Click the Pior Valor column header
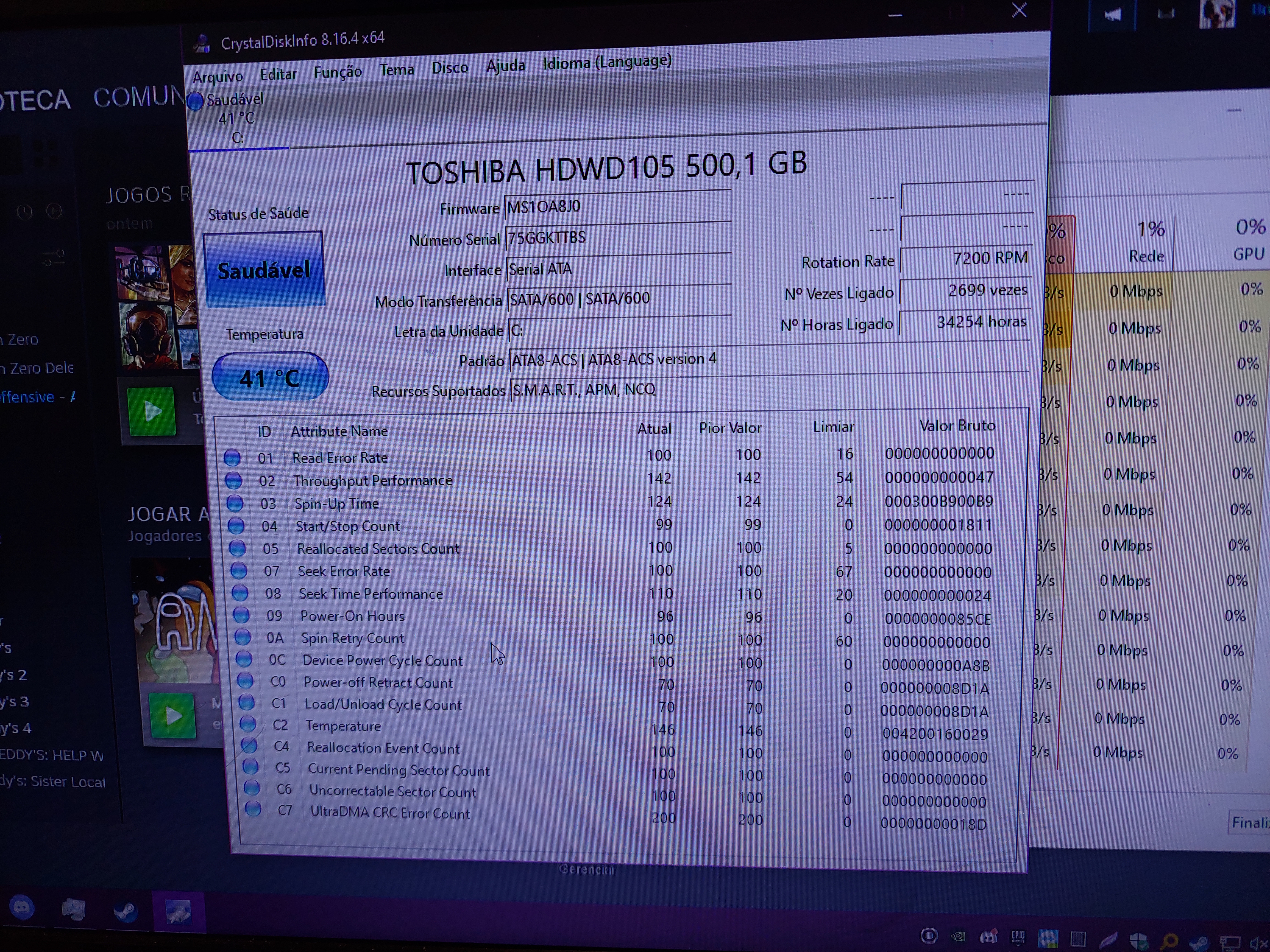This screenshot has width=1270, height=952. coord(730,427)
